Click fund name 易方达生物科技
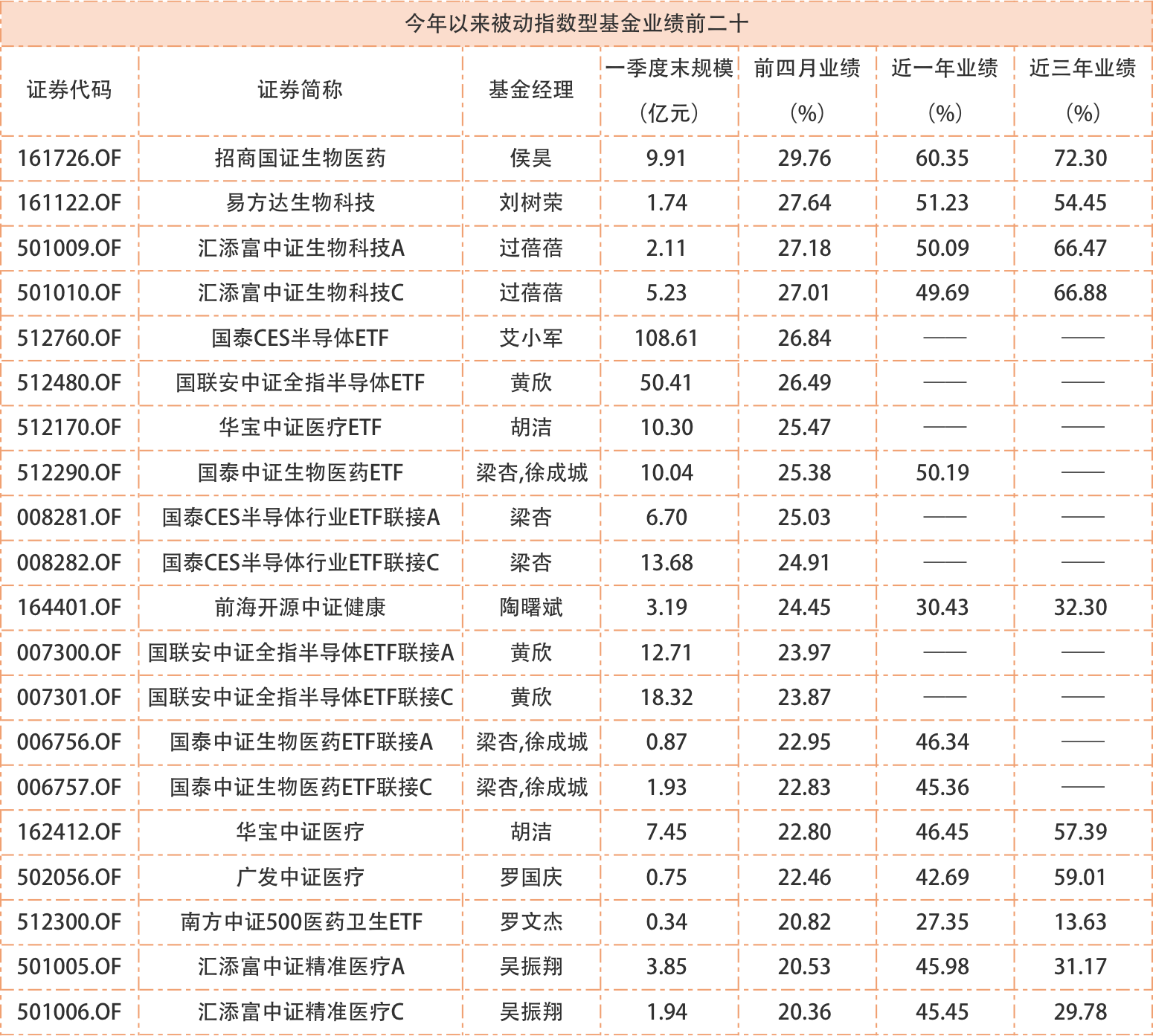Viewport: 1153px width, 1036px height. 300,203
